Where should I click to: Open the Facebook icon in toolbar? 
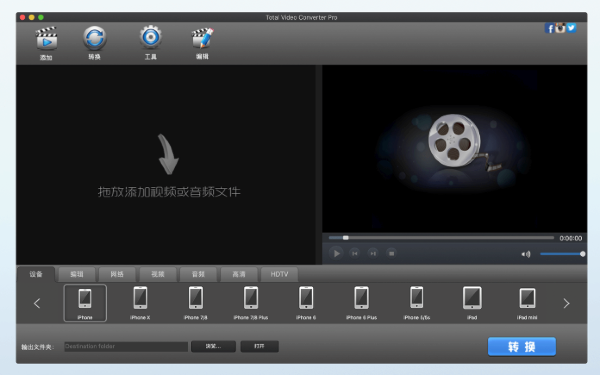tap(549, 28)
